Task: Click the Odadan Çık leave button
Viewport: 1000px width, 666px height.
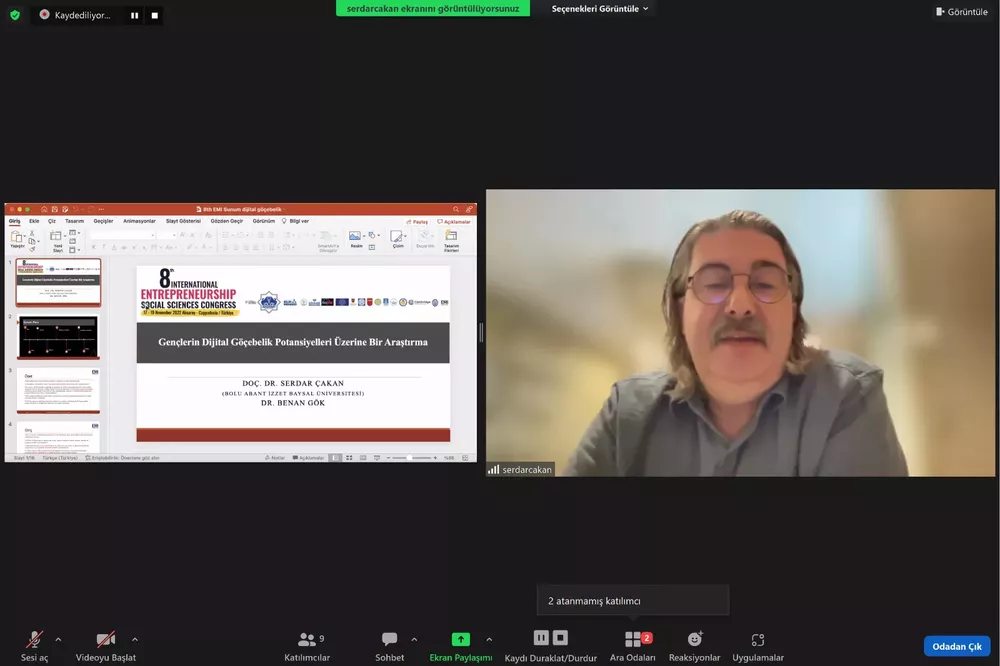Action: [956, 646]
